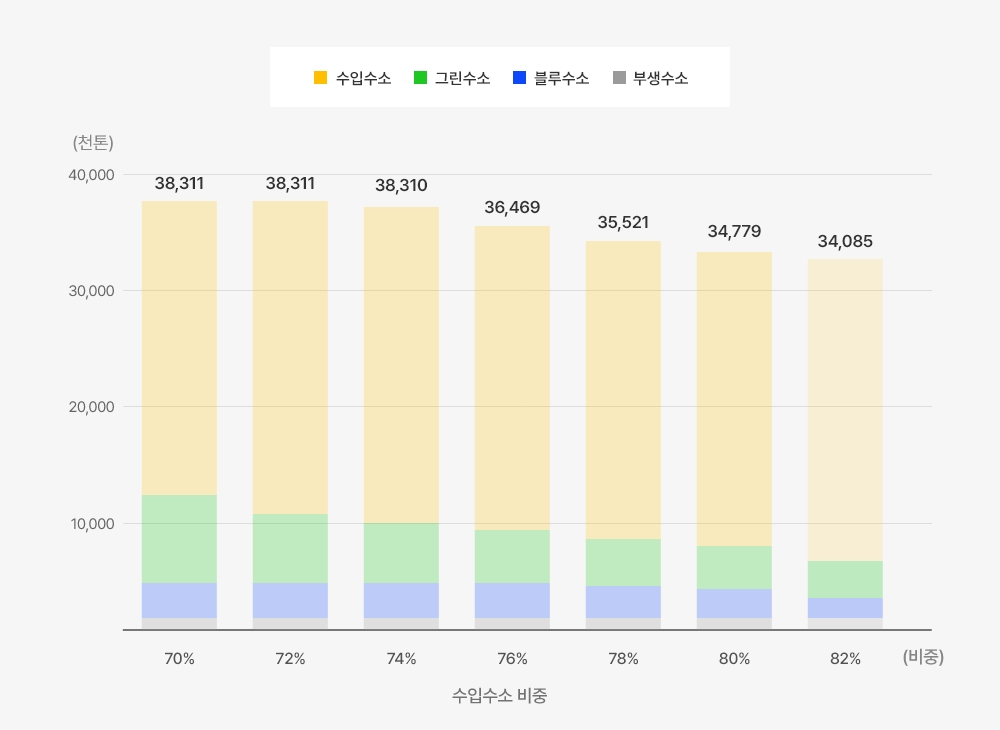Select yellow segment of the 82% bar
This screenshot has height=730, width=1000.
tap(845, 410)
